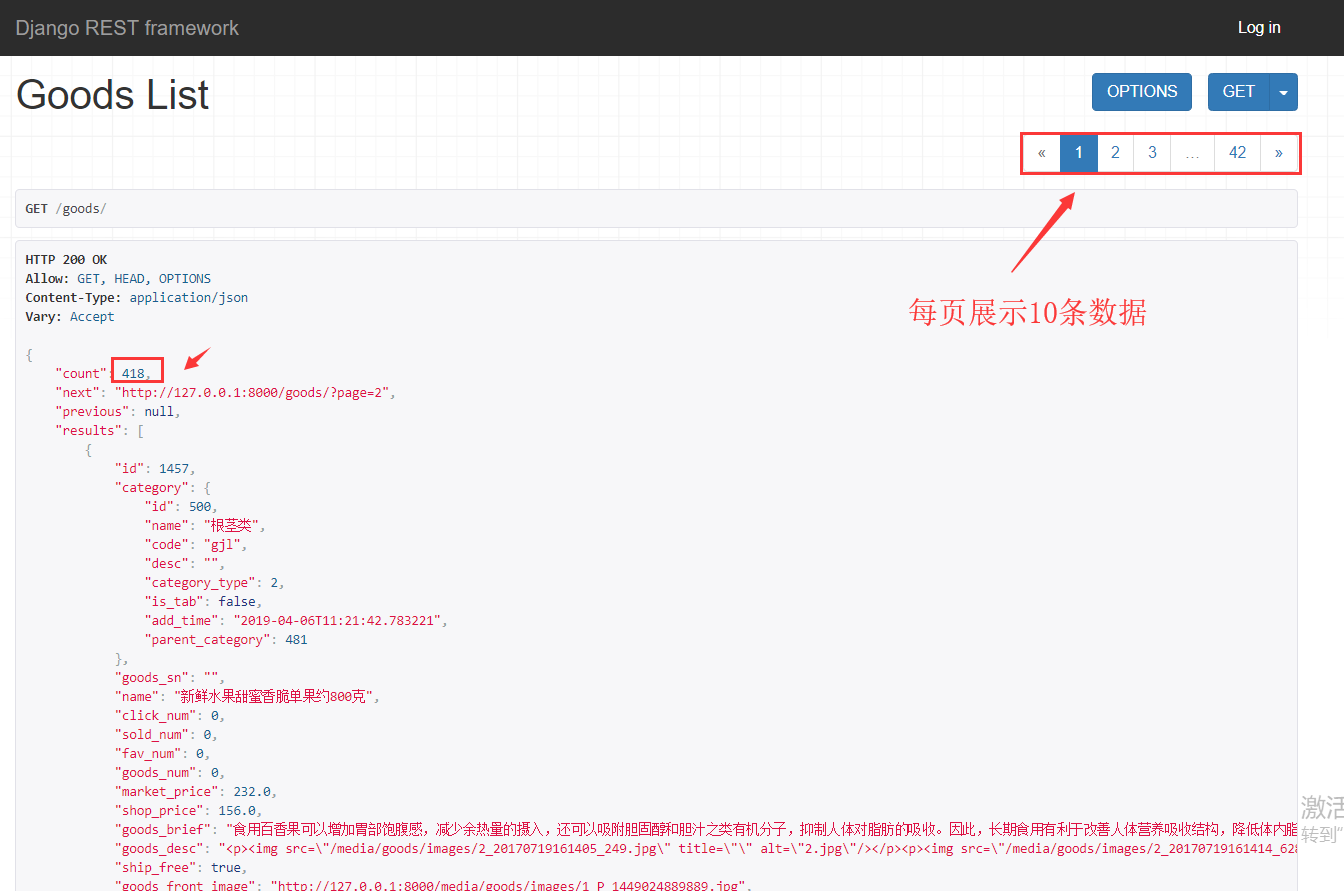The height and width of the screenshot is (891, 1344).
Task: Select page 1 in pagination
Action: pos(1079,153)
